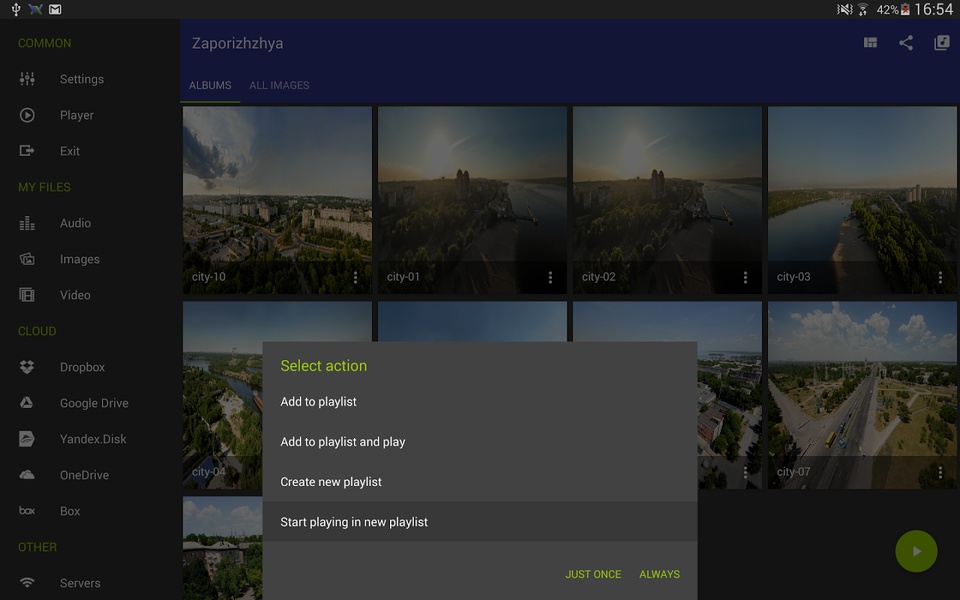Switch to the Albums tab

pos(210,86)
